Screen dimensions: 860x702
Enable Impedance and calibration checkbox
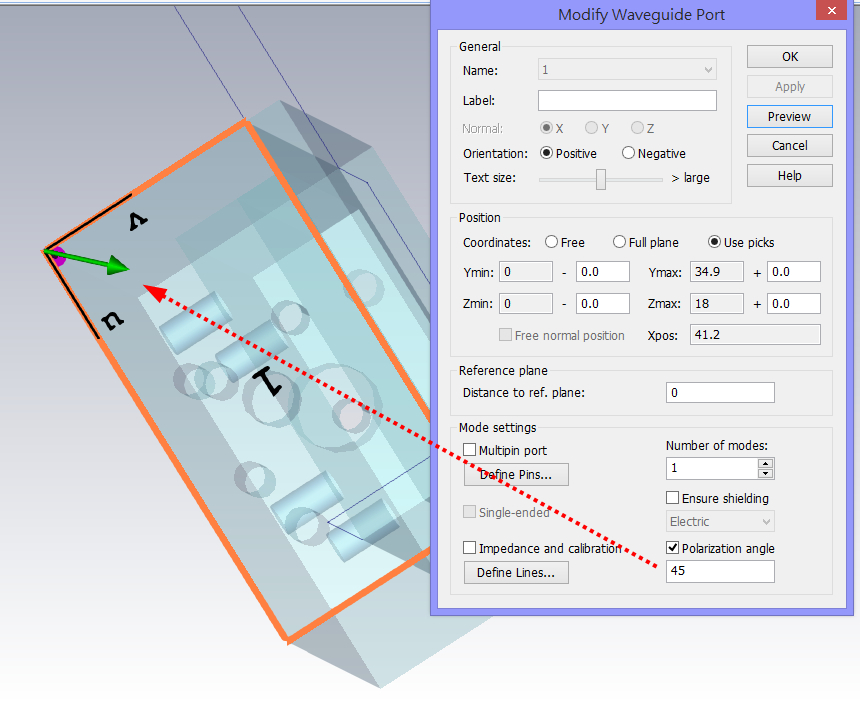coord(469,548)
